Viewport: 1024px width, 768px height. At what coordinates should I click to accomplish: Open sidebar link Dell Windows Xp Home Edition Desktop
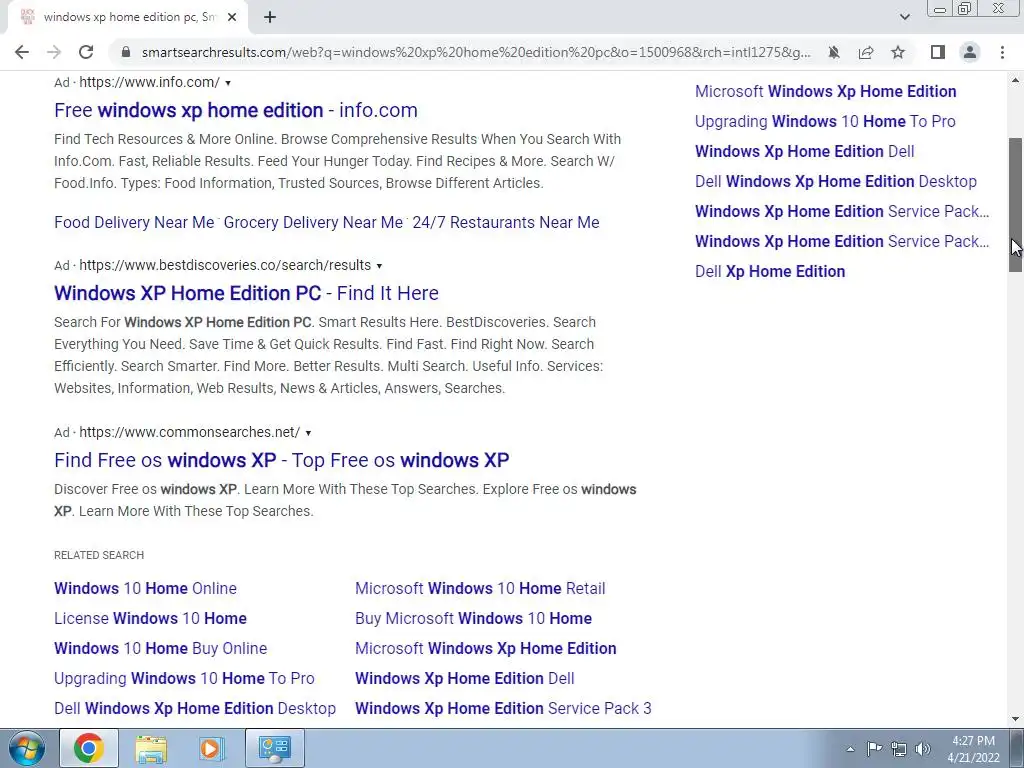point(836,182)
